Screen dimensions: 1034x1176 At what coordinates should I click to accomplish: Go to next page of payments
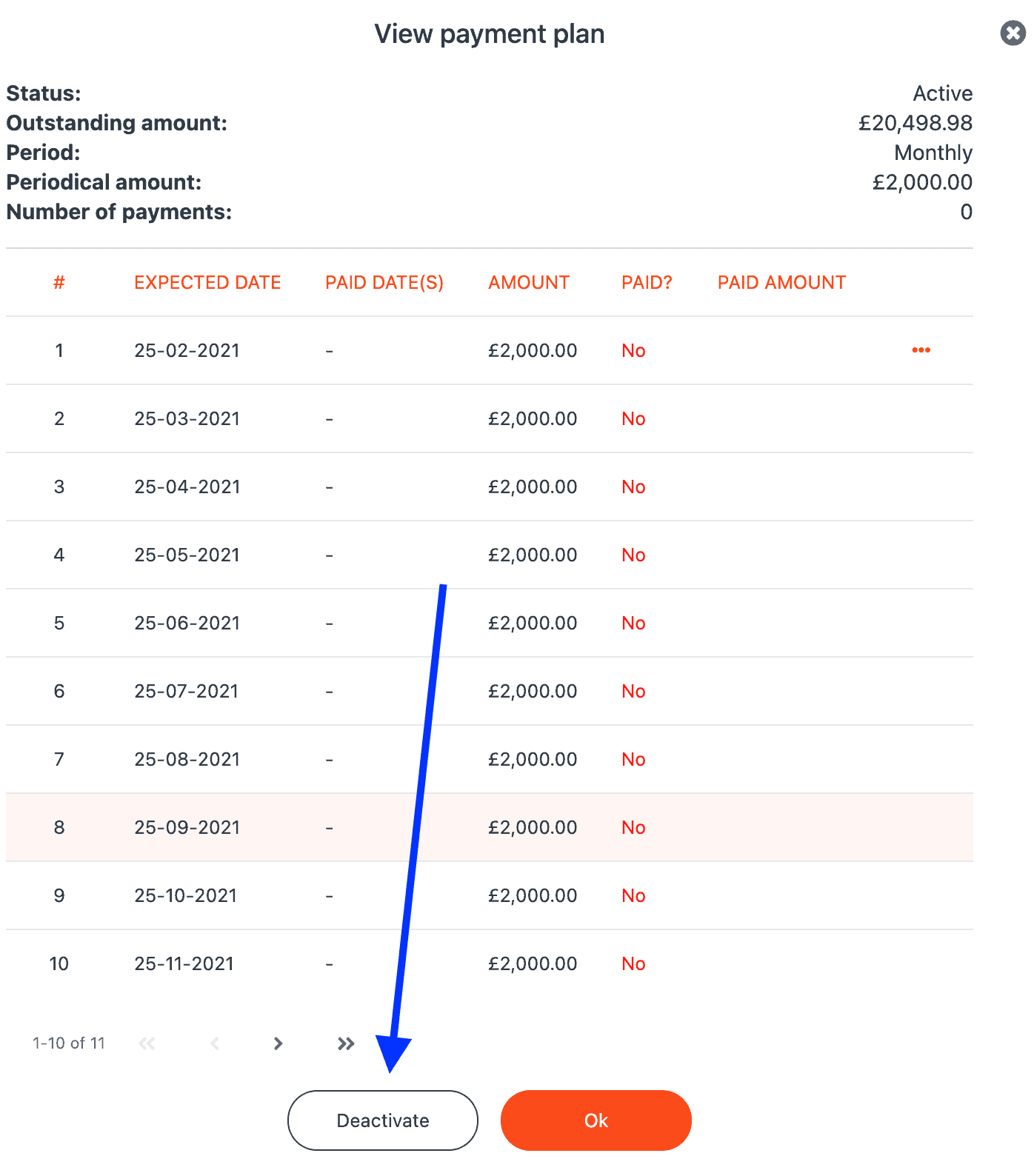pyautogui.click(x=278, y=1043)
